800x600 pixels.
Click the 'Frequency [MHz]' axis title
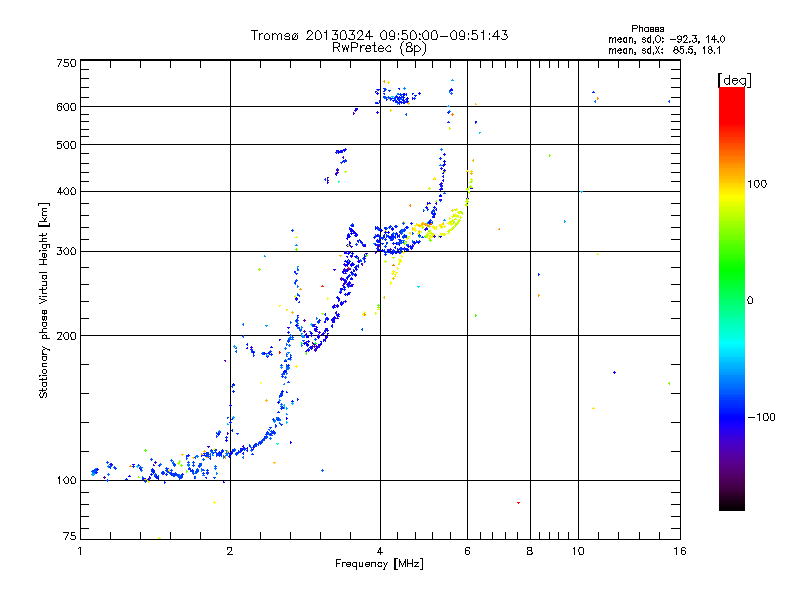tap(379, 564)
